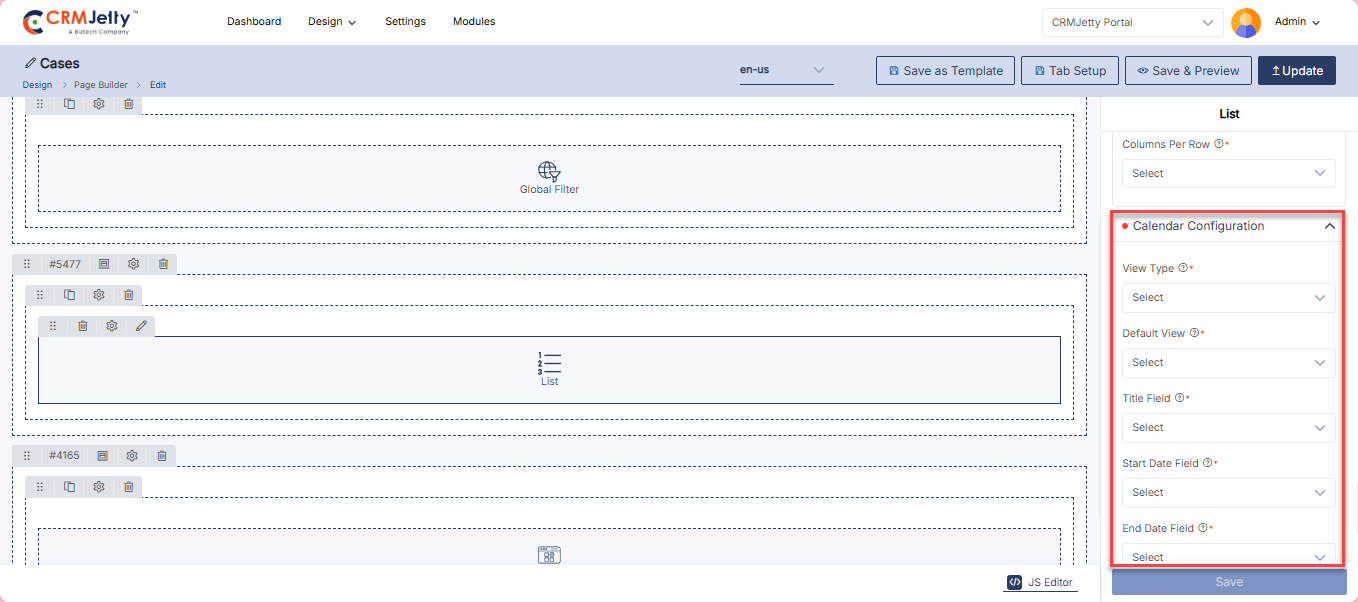Click the help icon next to Title Field
Screen dimensions: 1358x602
(1179, 398)
